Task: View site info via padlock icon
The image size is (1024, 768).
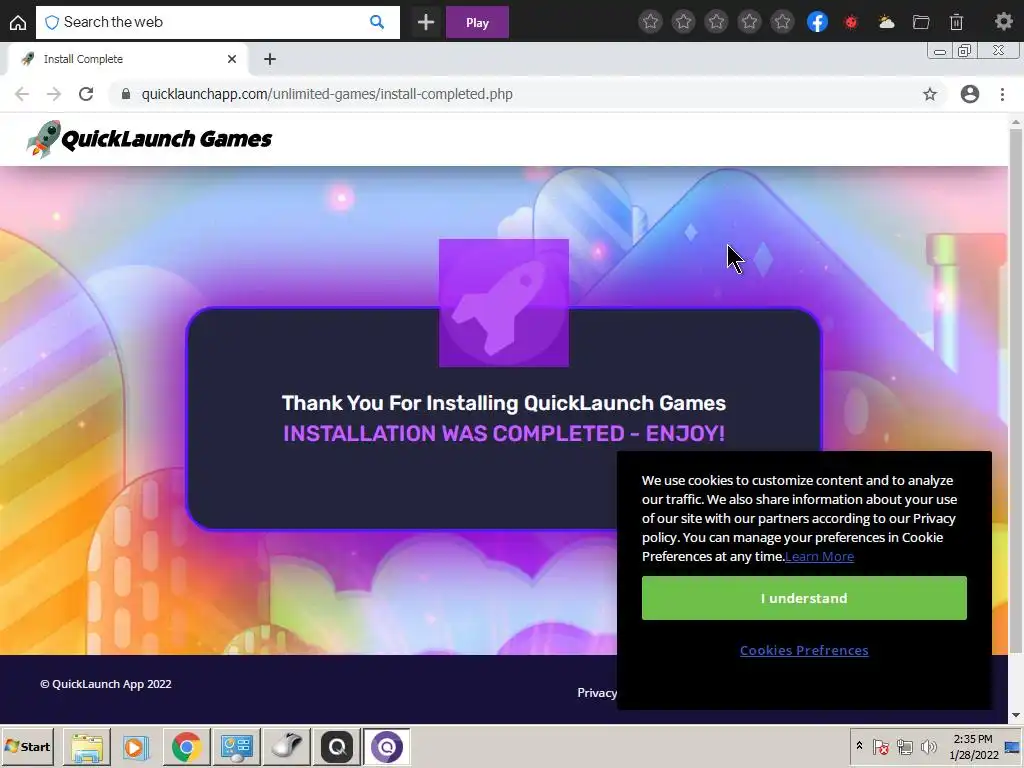Action: point(125,94)
